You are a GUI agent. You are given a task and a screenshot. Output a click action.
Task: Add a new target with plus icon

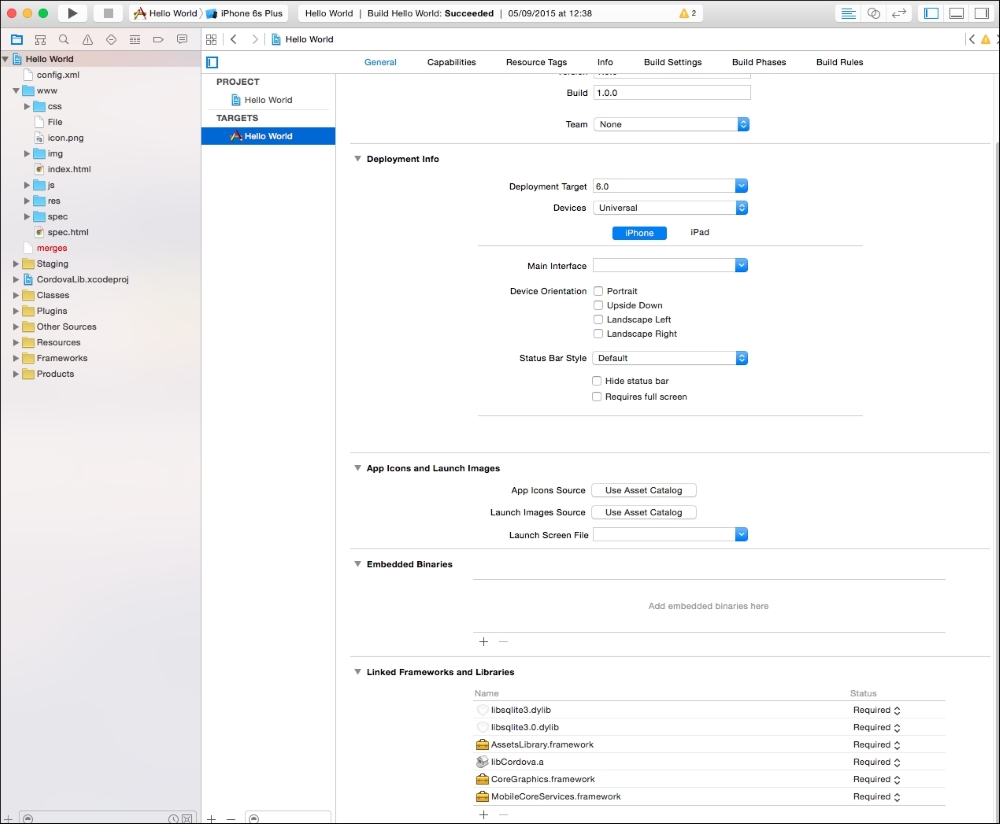(x=211, y=818)
